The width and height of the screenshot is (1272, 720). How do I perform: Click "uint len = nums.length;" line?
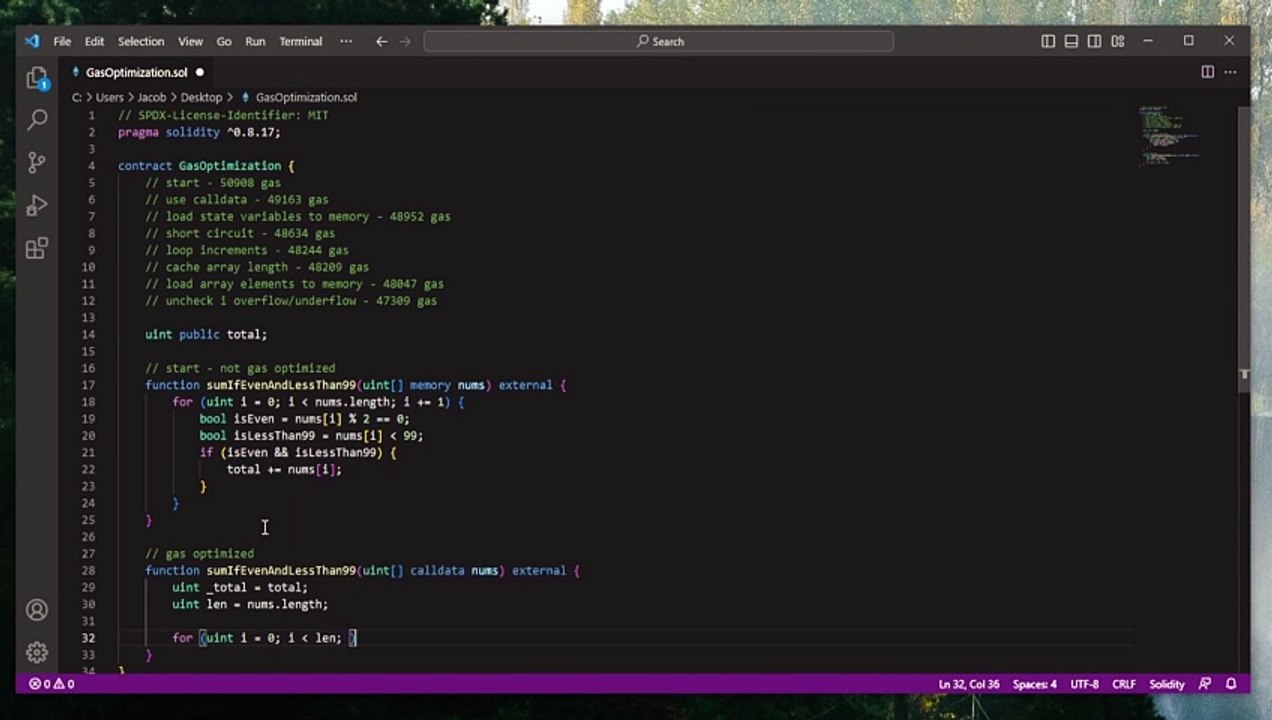[x=250, y=604]
